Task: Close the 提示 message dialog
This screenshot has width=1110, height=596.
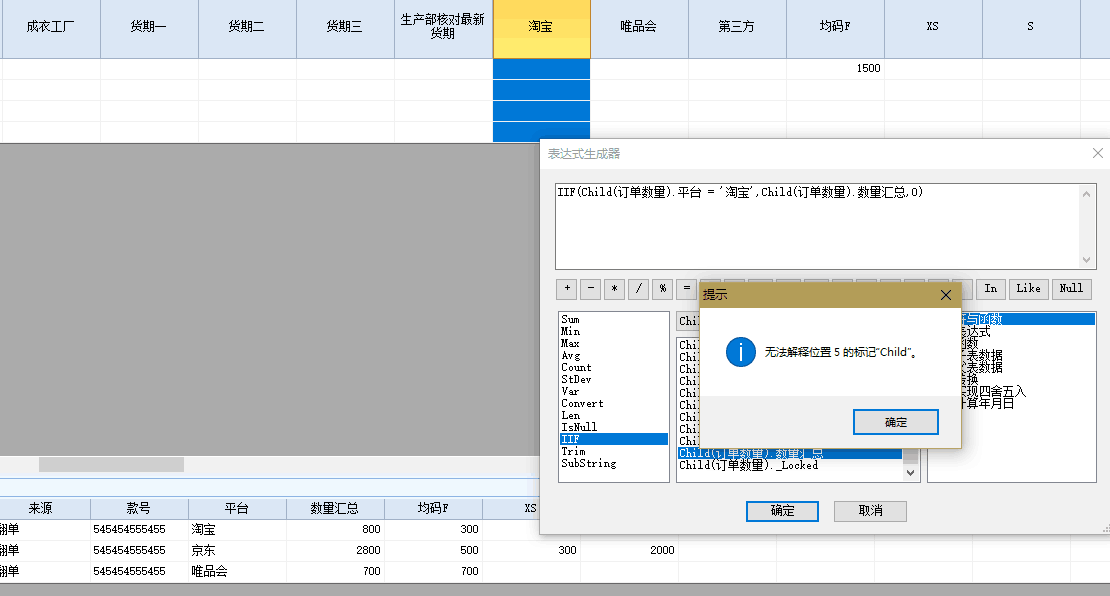Action: coord(946,295)
